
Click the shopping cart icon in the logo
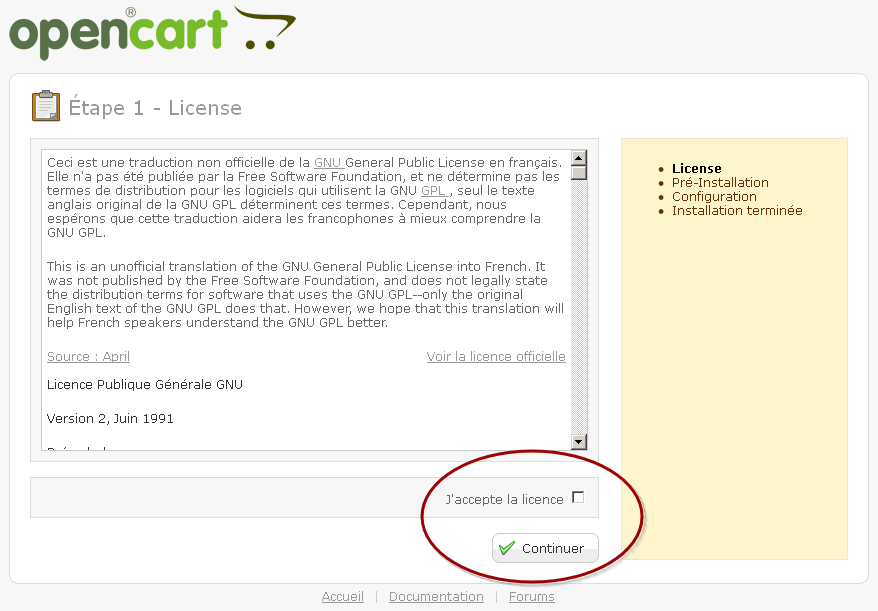click(x=266, y=30)
